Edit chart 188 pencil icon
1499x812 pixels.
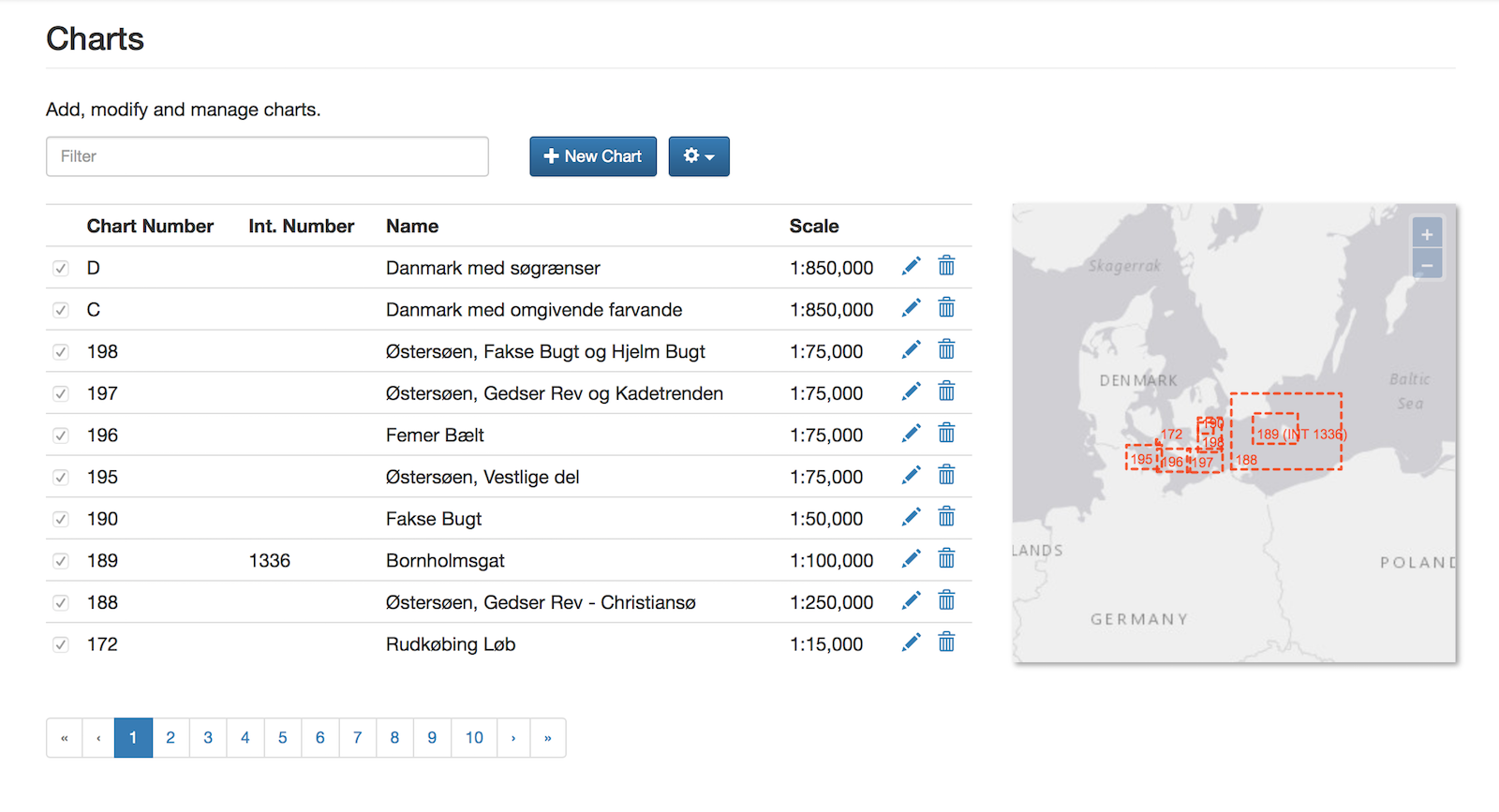[x=911, y=600]
